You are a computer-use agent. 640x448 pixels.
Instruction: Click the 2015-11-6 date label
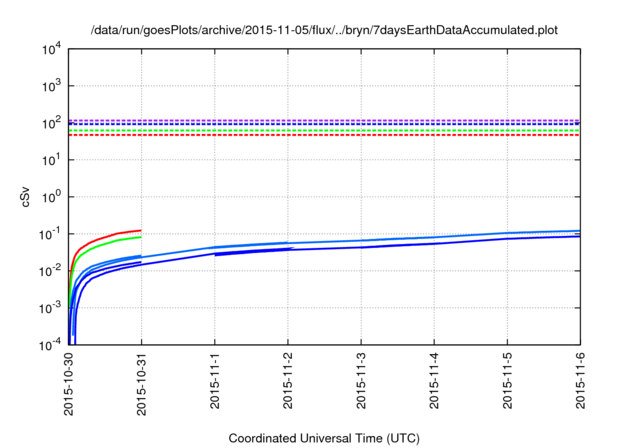click(580, 380)
